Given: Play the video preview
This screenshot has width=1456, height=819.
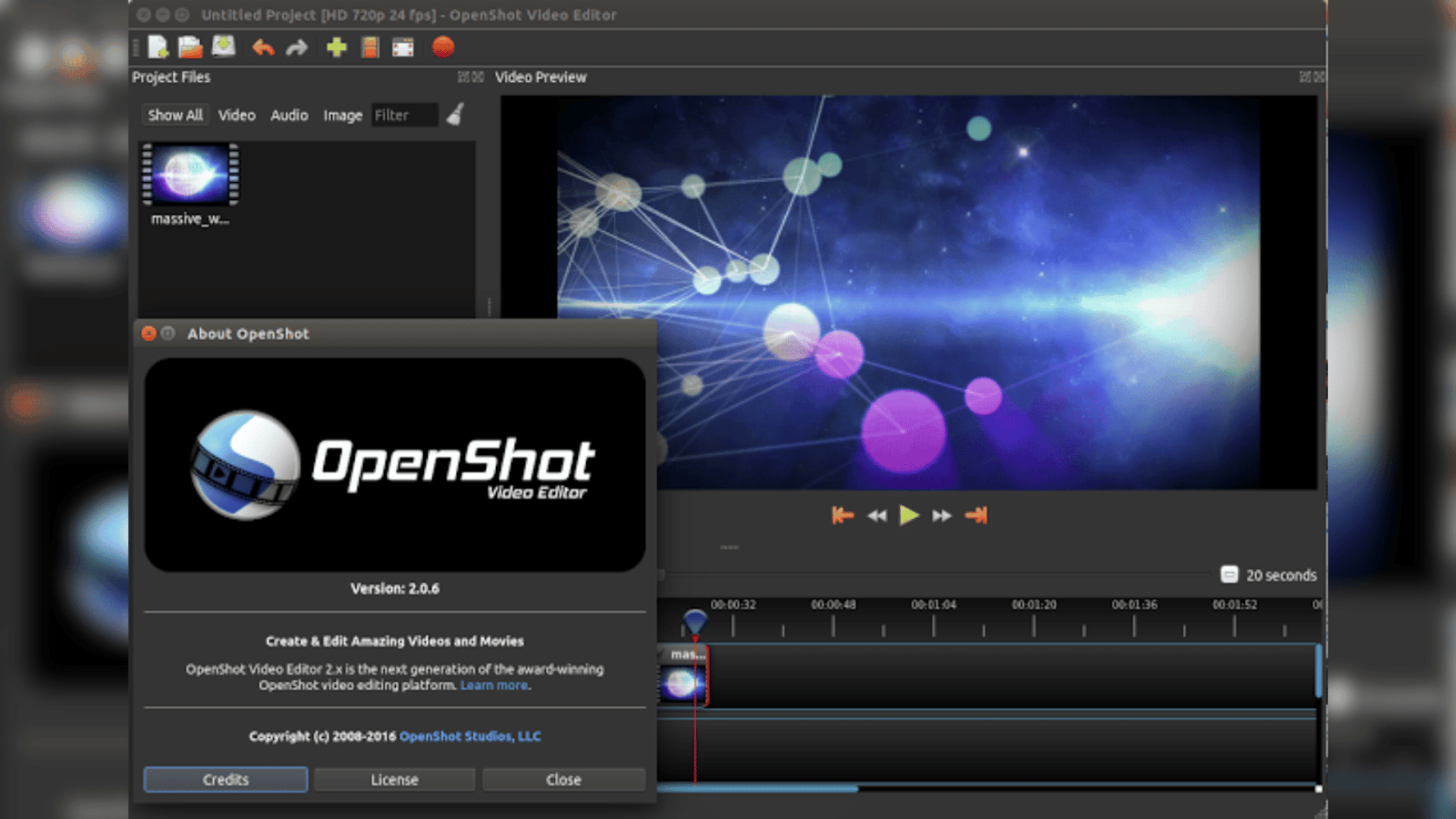Looking at the screenshot, I should 908,516.
